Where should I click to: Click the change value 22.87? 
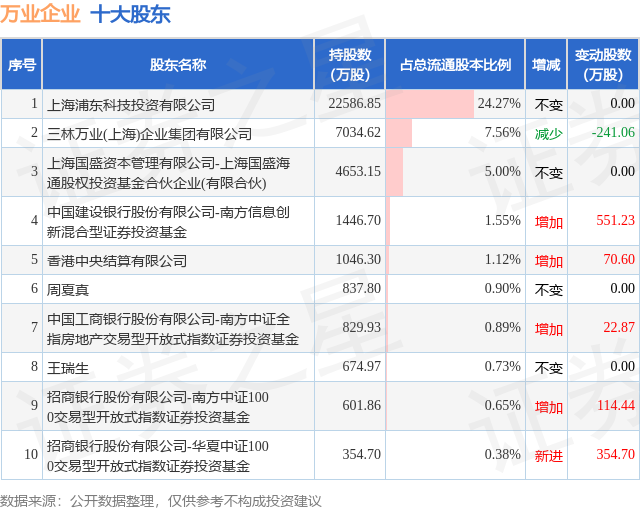(619, 327)
